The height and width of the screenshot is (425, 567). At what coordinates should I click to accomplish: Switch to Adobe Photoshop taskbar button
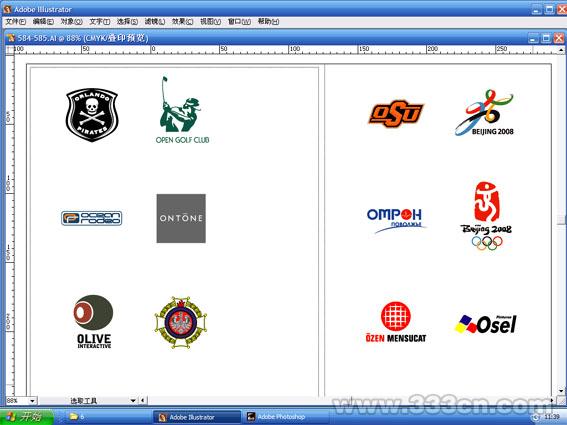click(285, 417)
